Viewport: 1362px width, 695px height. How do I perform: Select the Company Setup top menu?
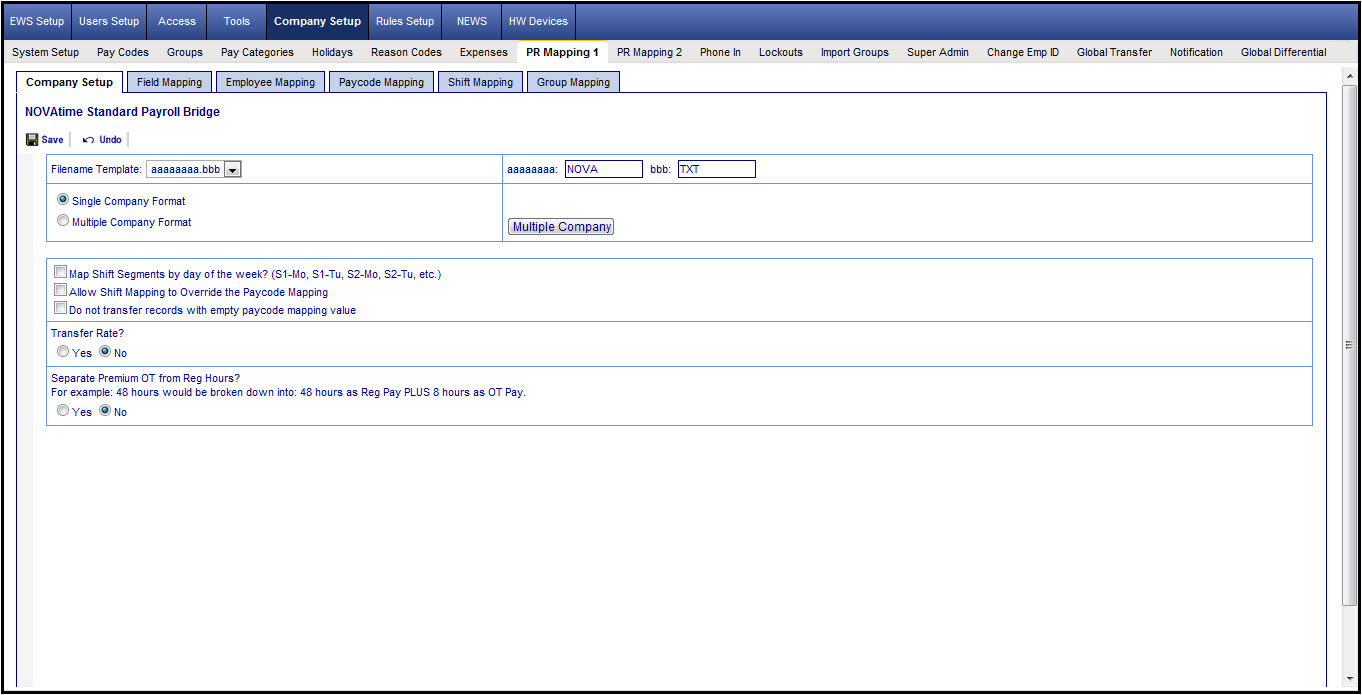click(x=317, y=21)
